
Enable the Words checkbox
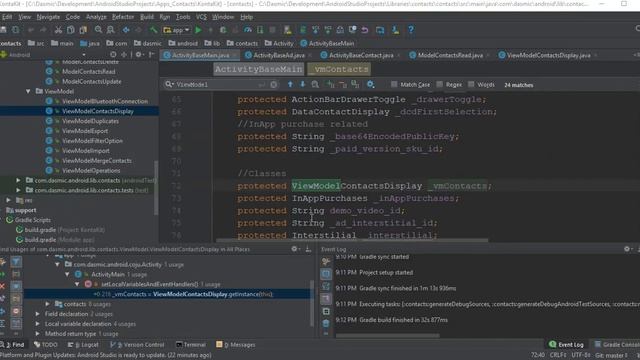coord(471,84)
